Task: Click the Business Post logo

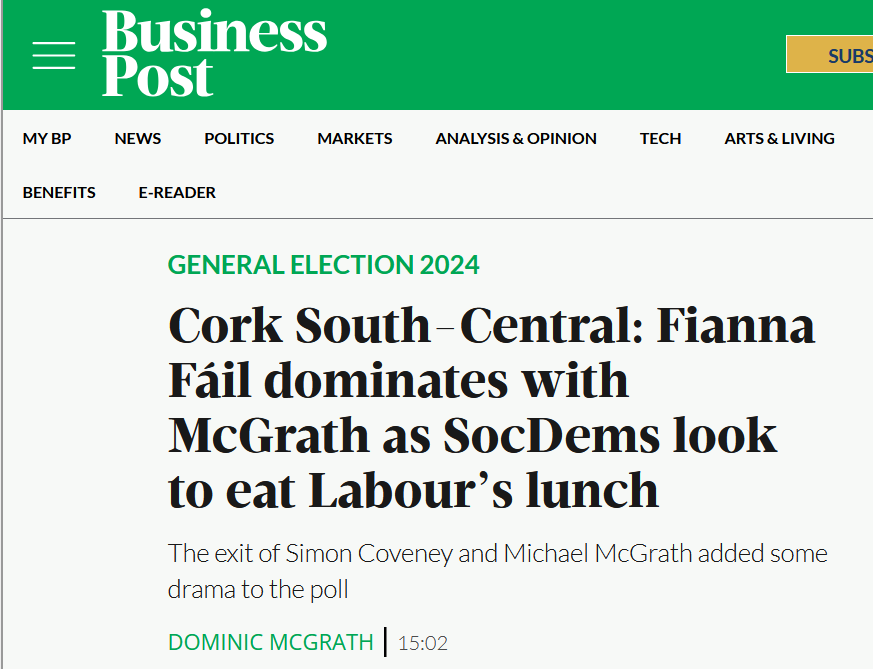Action: pos(214,54)
